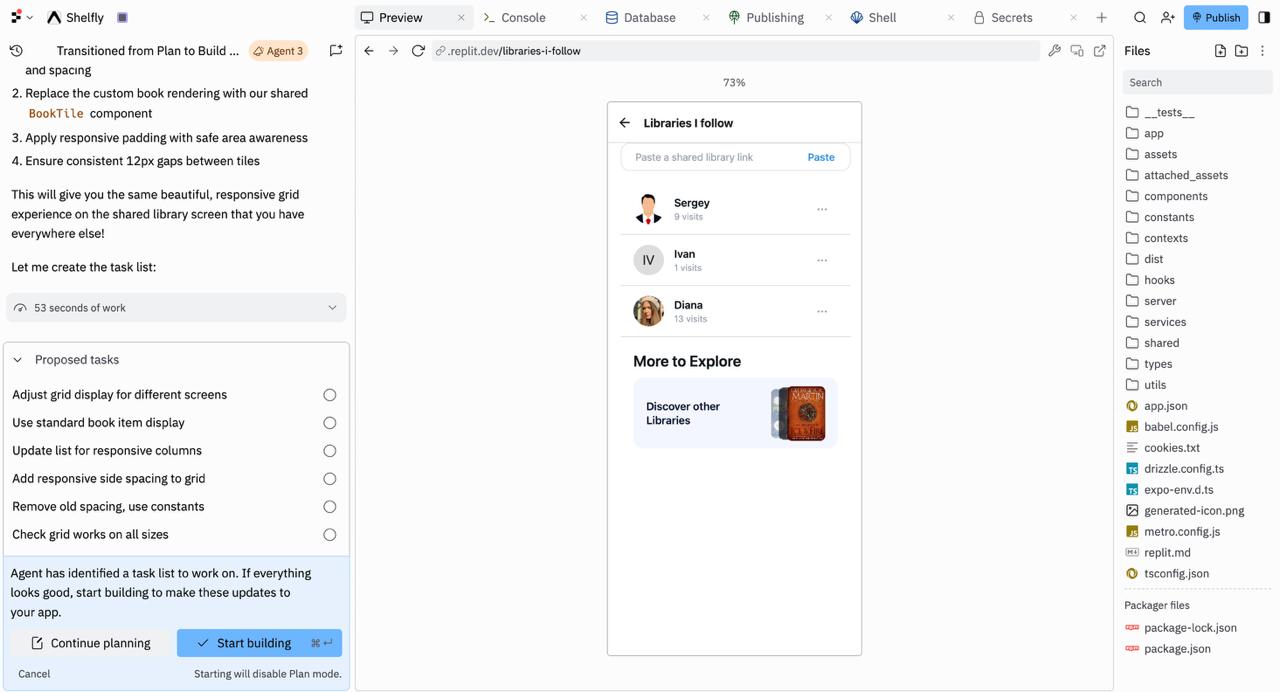Close the Database tab
This screenshot has height=692, width=1280.
[707, 18]
